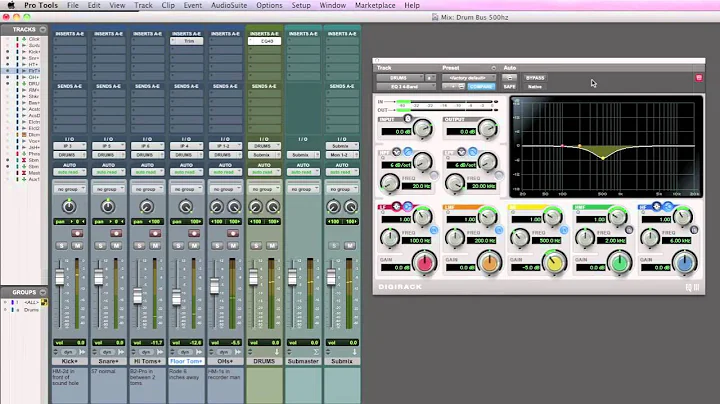
Task: Open the DRUMS track selector dropdown in the plug-in
Action: 400,78
